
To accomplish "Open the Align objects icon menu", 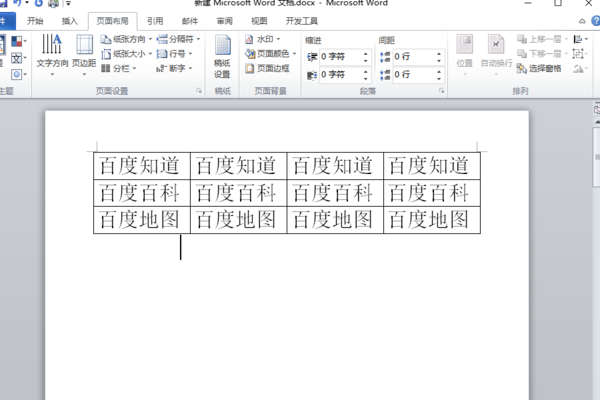I will pyautogui.click(x=580, y=39).
